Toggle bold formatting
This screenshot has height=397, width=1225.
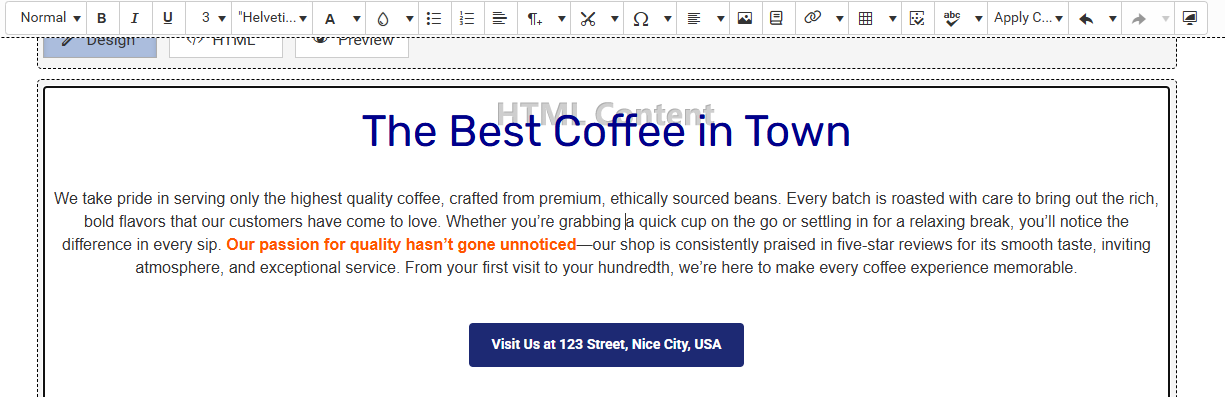click(102, 18)
